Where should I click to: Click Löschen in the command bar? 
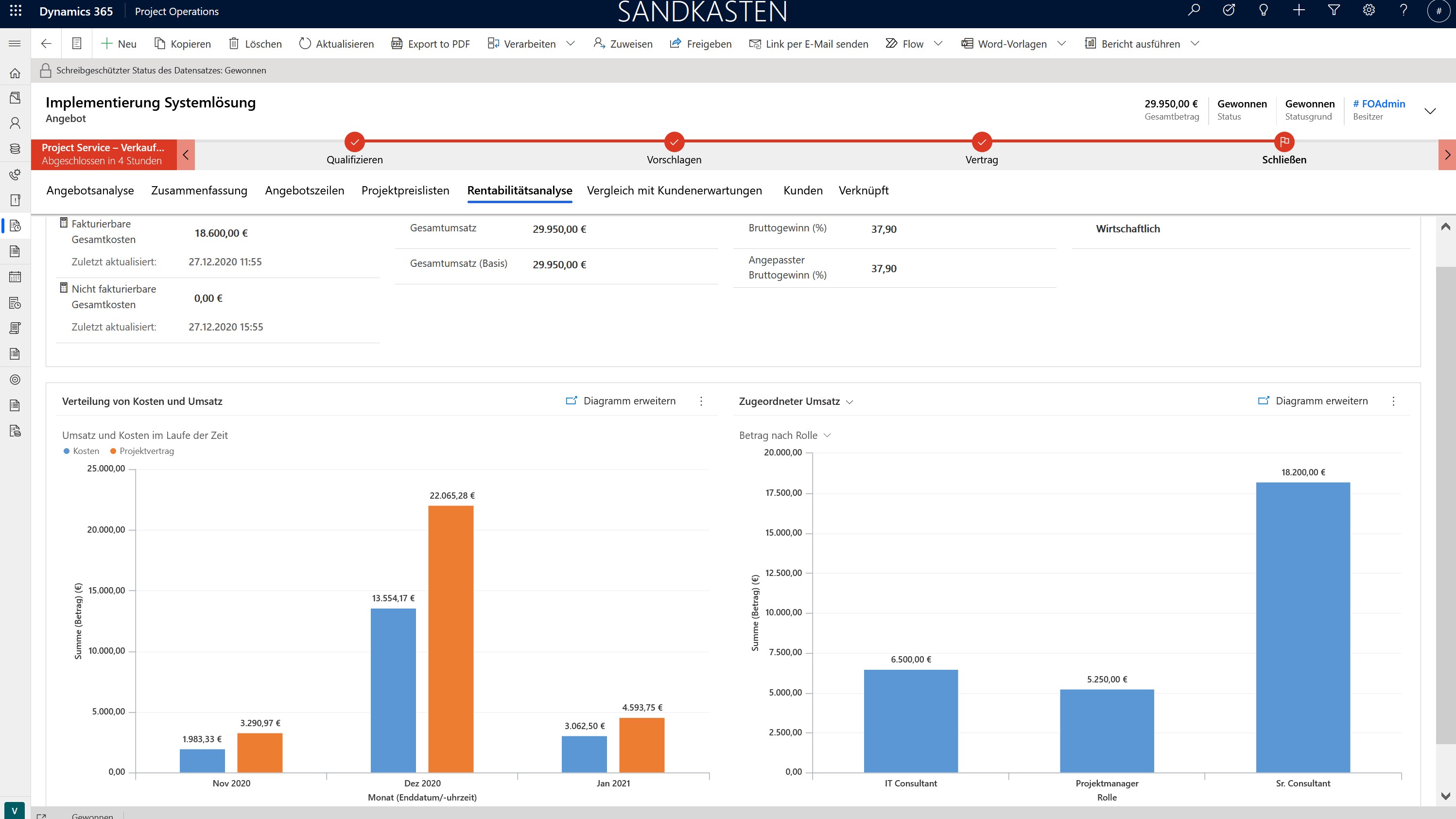click(256, 44)
